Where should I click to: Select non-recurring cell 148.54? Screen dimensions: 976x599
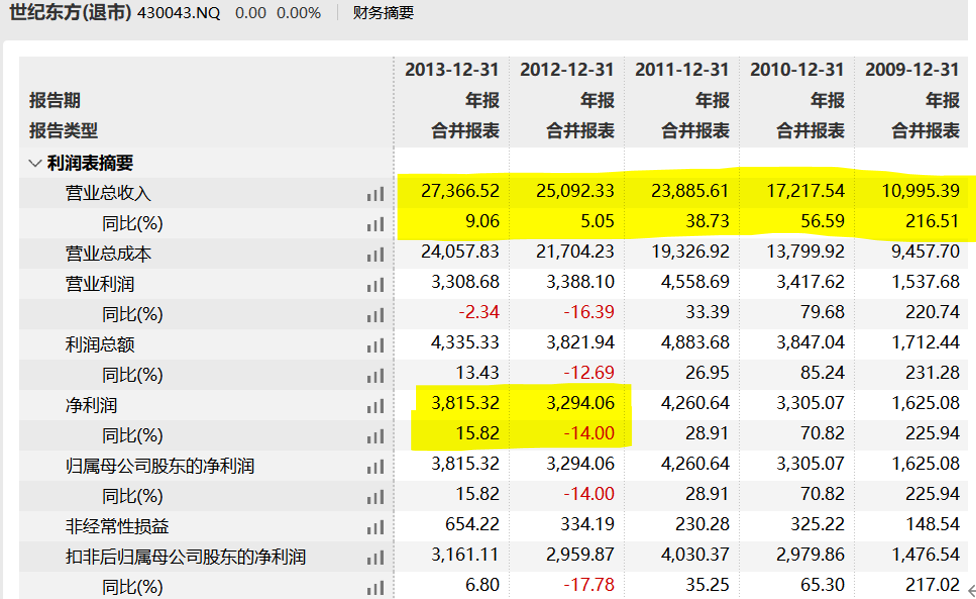click(932, 524)
